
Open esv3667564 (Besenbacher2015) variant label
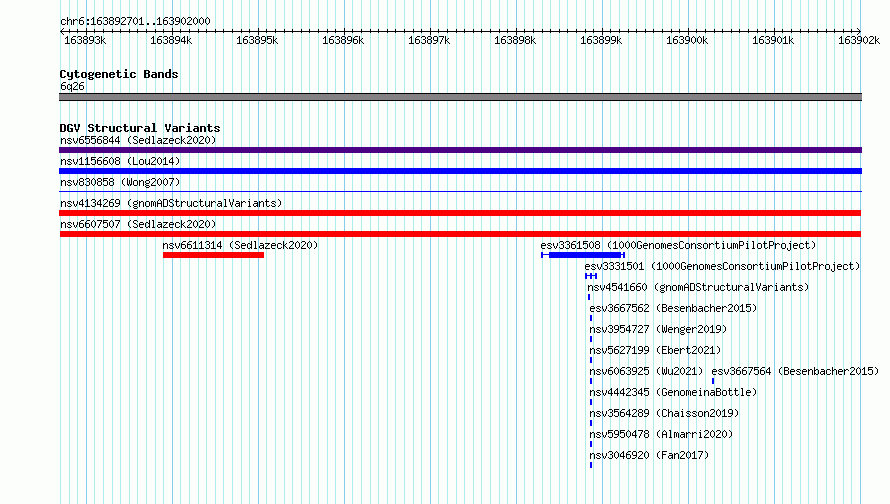coord(795,371)
